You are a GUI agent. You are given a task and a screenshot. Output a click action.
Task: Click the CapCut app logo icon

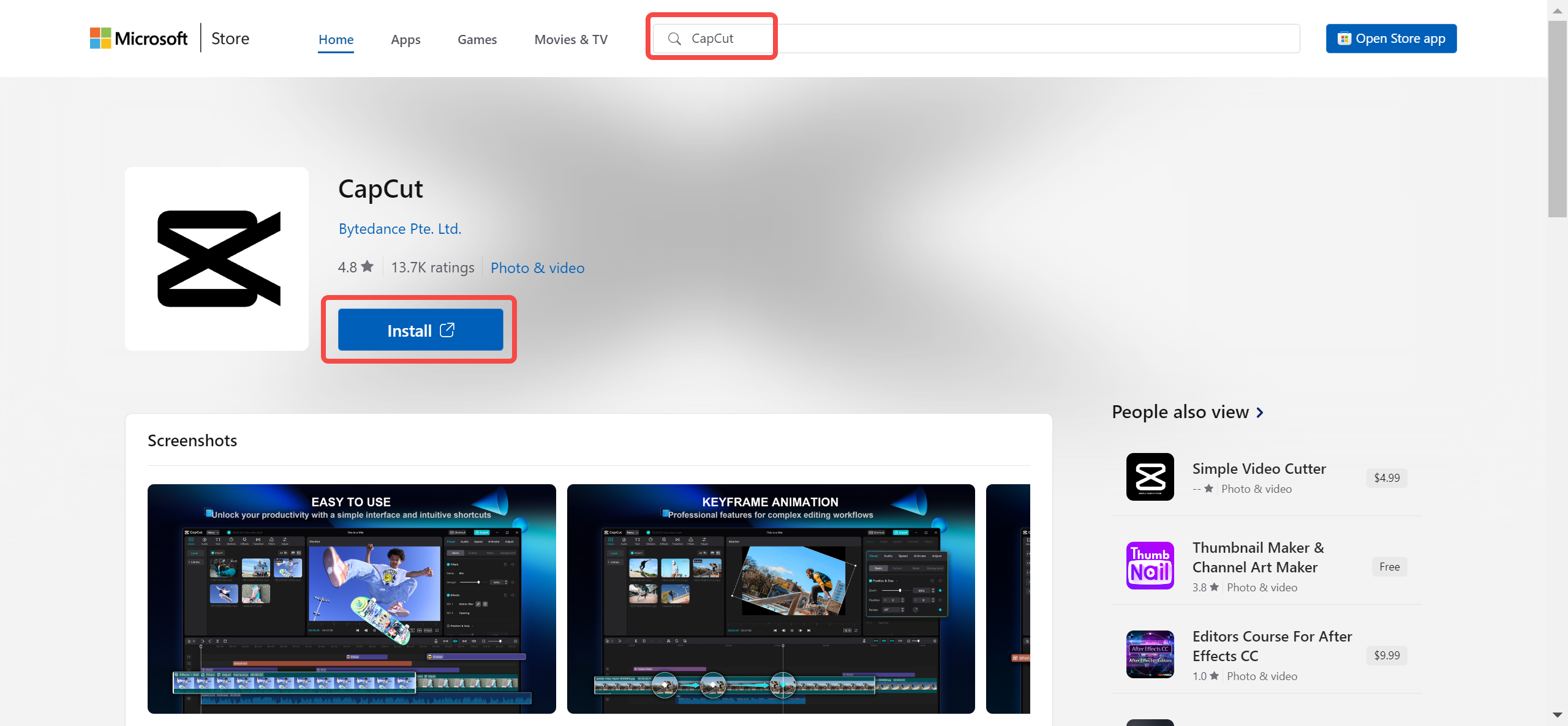(216, 258)
